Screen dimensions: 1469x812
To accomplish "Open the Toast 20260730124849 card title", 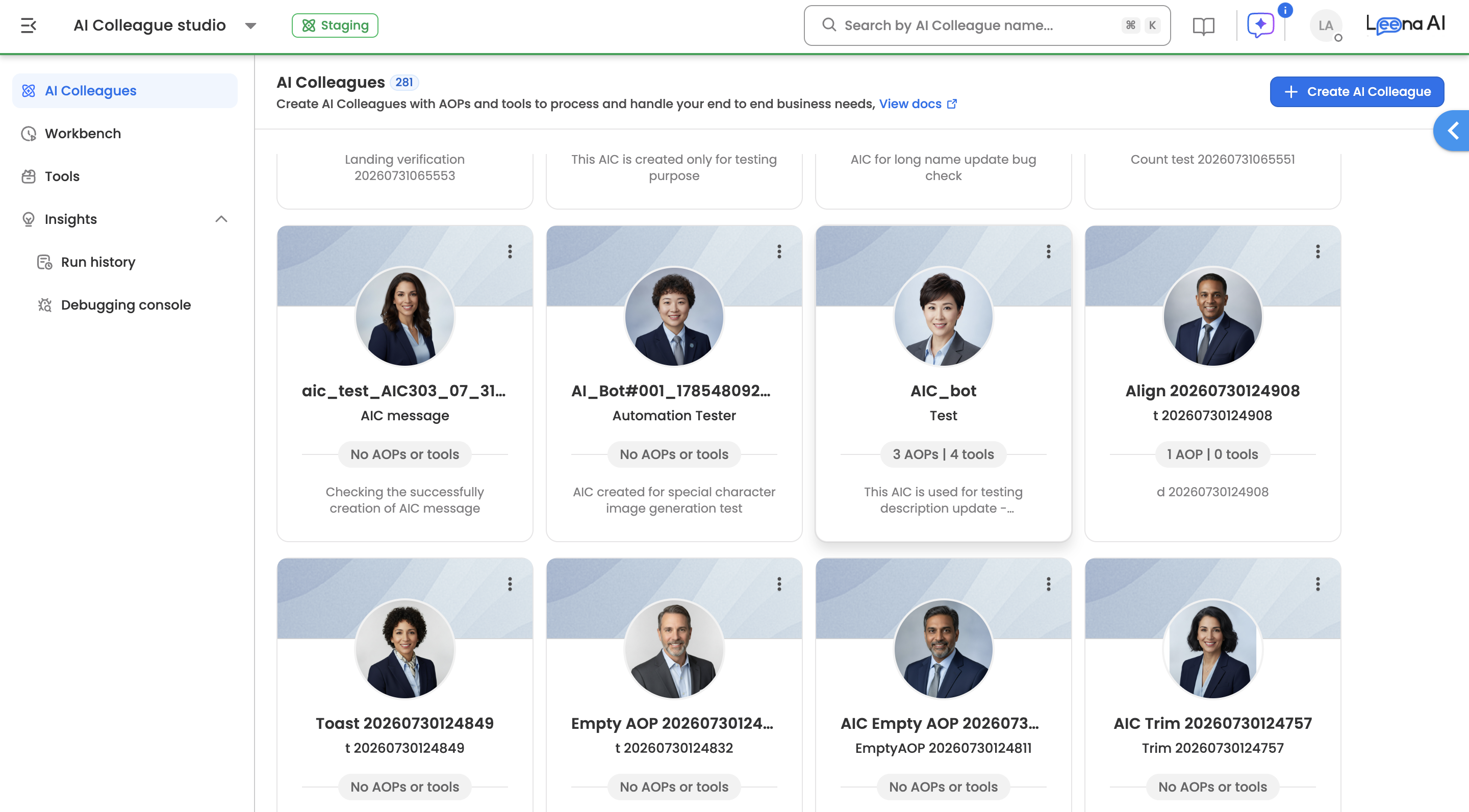I will 405,724.
